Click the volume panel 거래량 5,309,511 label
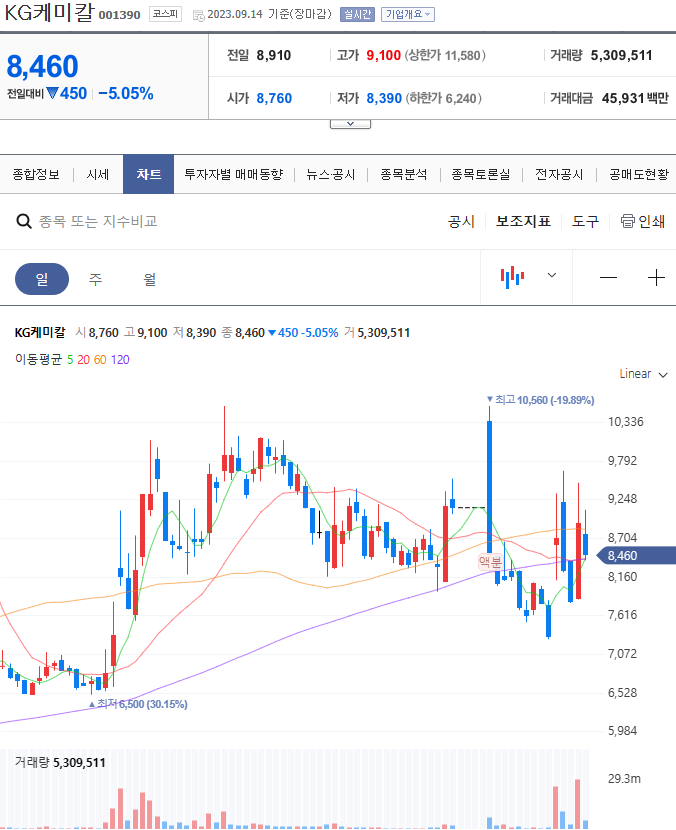This screenshot has width=676, height=830. point(60,763)
